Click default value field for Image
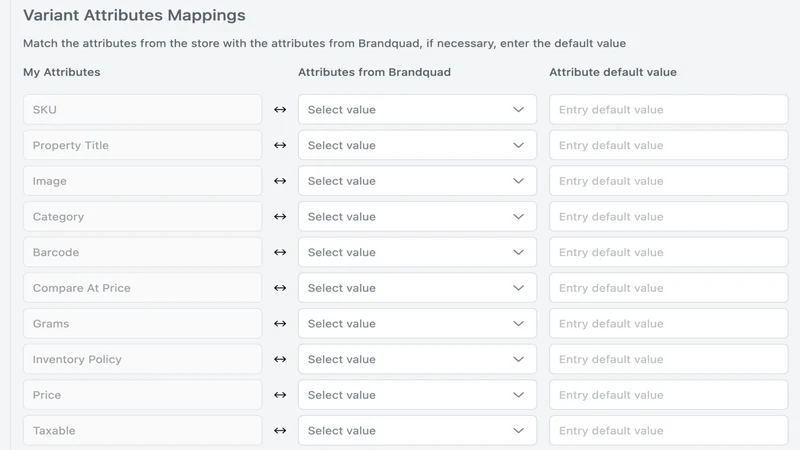The height and width of the screenshot is (450, 800). point(668,181)
